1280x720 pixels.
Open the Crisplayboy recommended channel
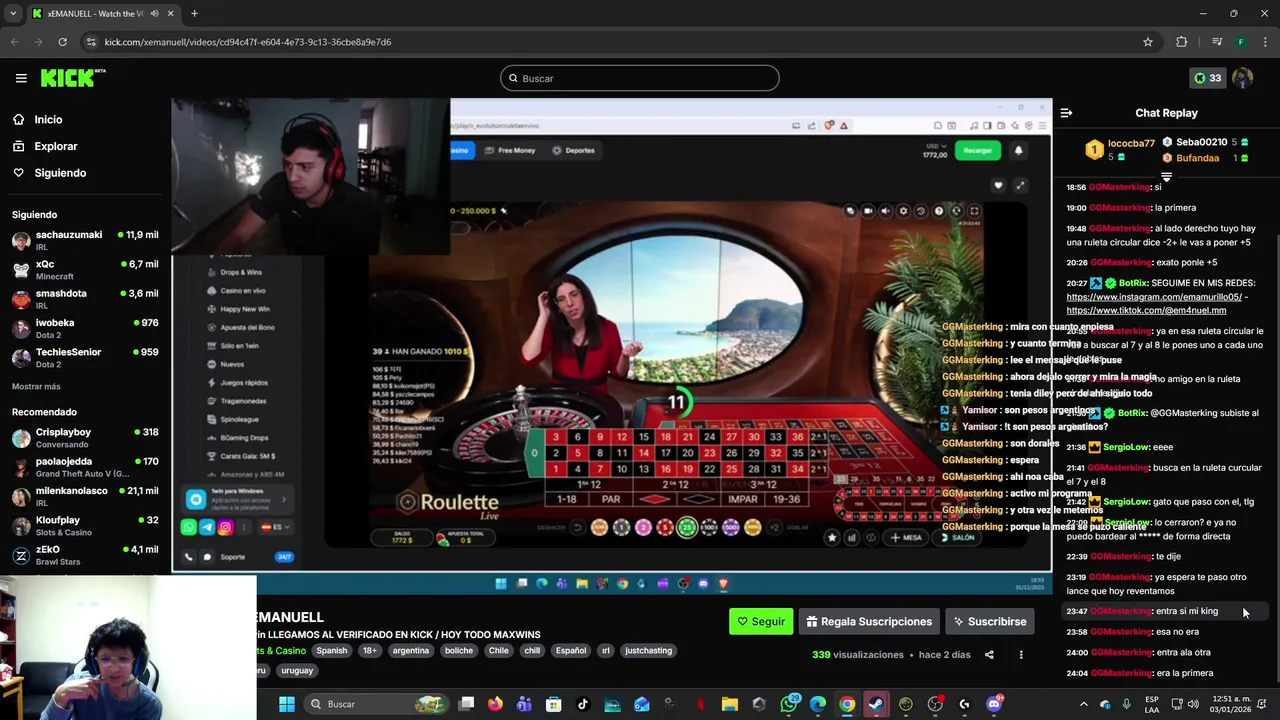85,438
